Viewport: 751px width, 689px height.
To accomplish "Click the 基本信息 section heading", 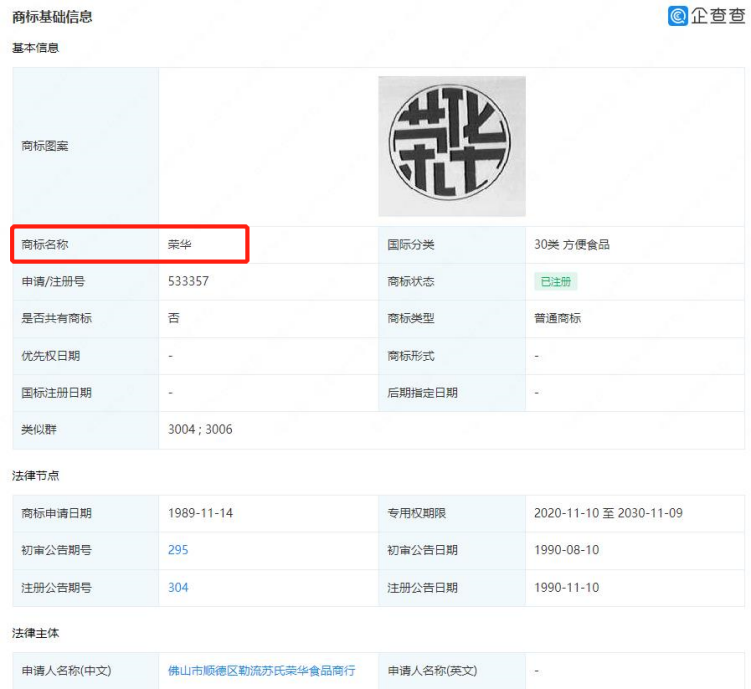I will (x=35, y=48).
